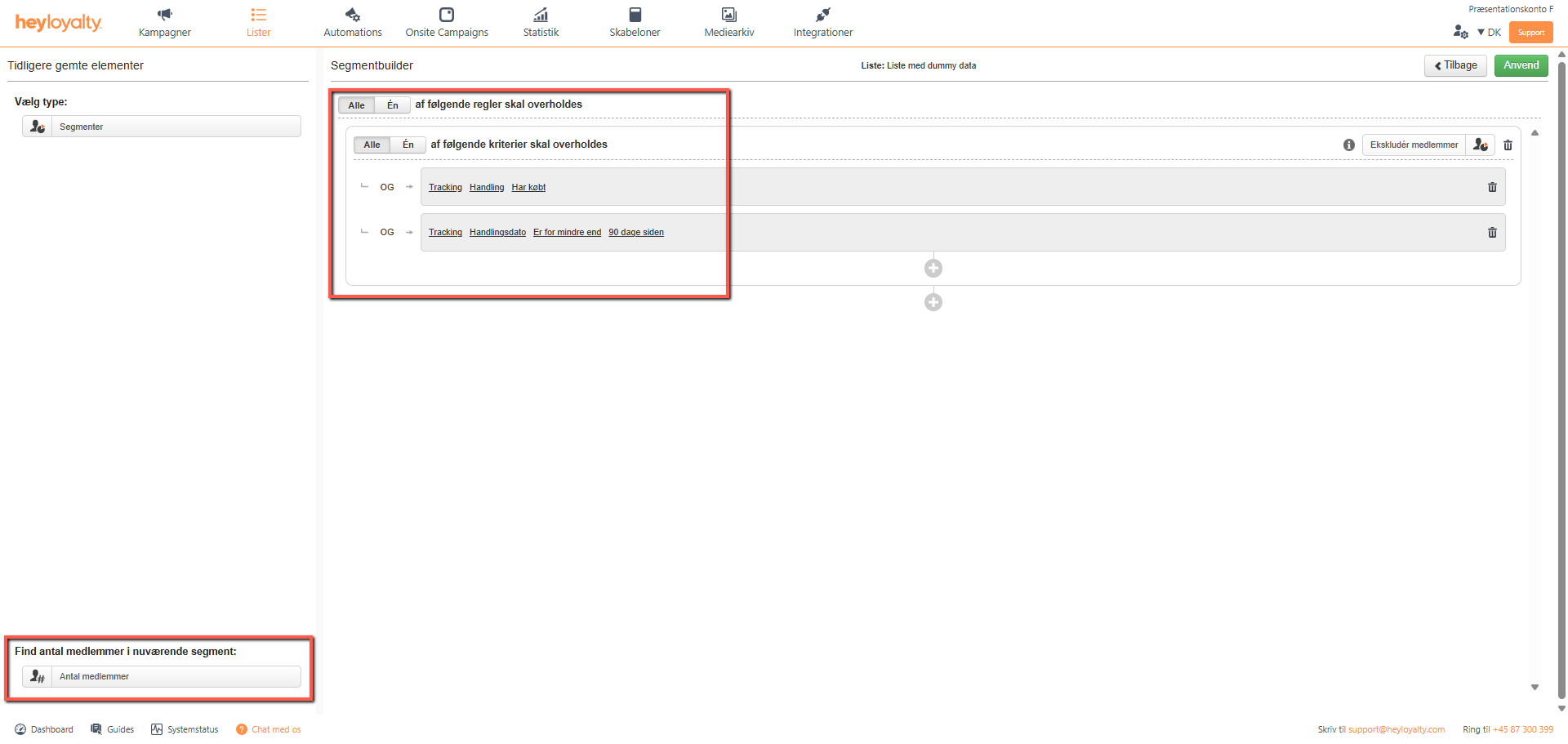Click Antal medlemmer to count segment
Viewport: 1568px width, 744px height.
coord(162,676)
